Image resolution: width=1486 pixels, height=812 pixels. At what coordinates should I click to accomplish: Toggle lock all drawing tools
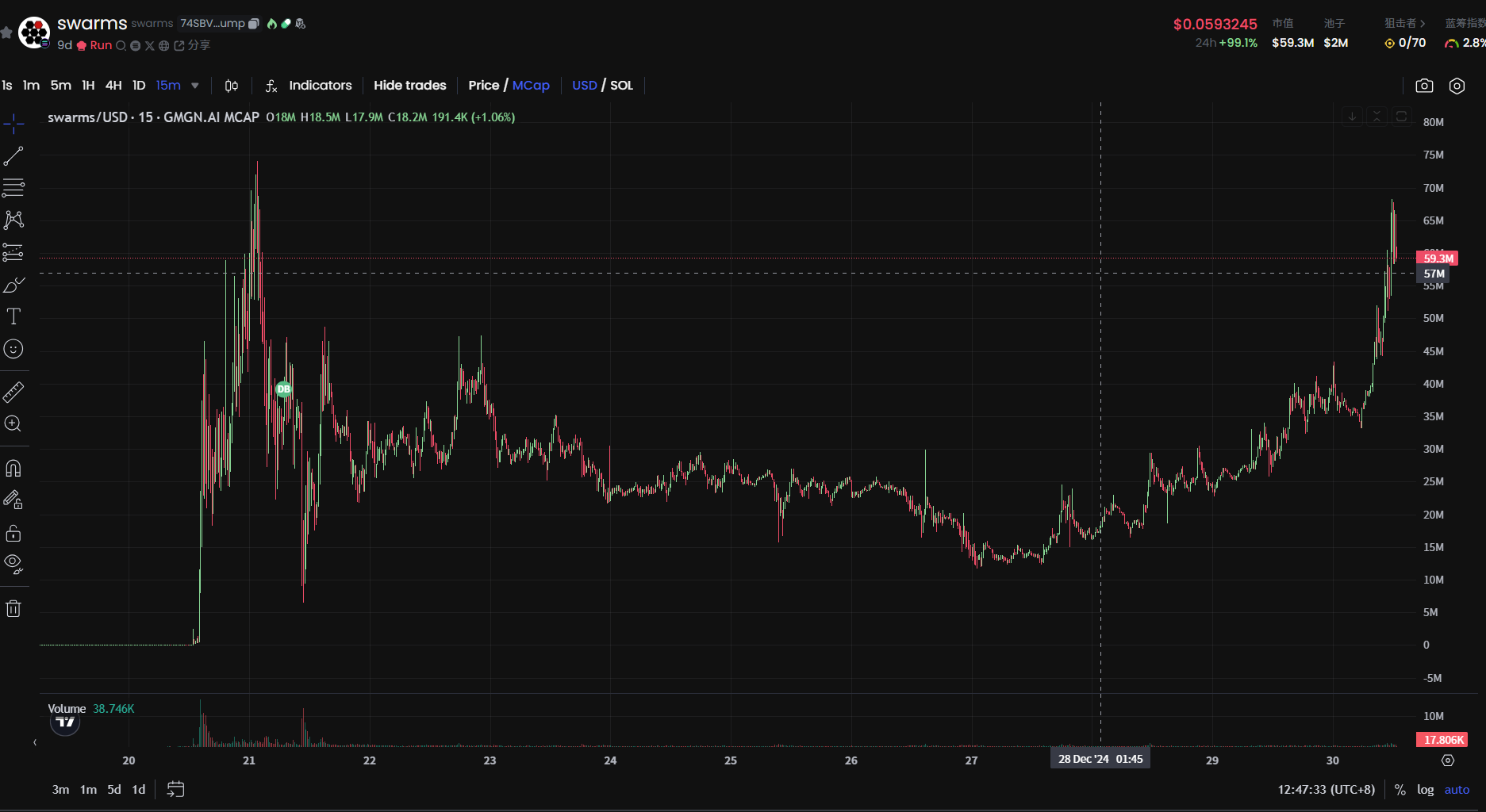(x=13, y=533)
